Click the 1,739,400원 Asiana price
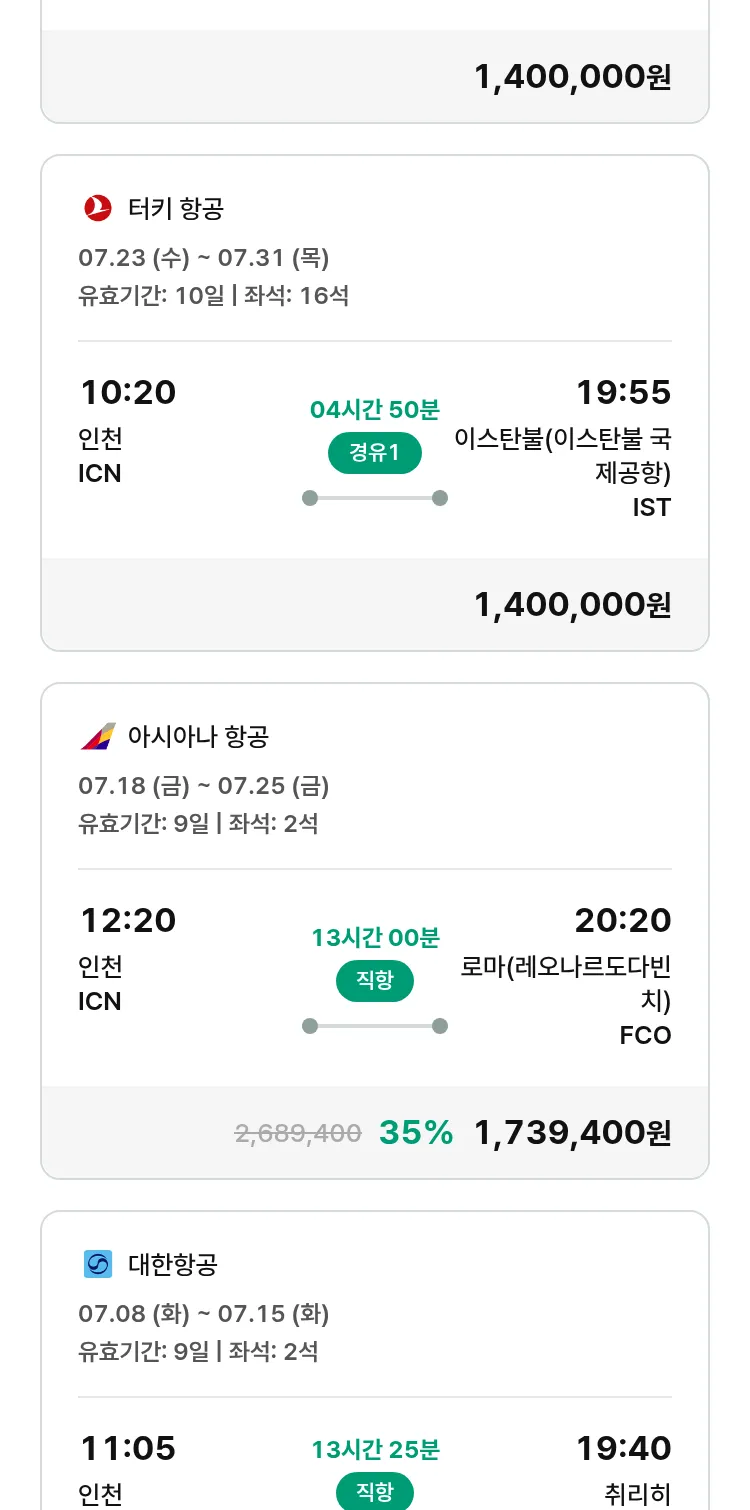 572,1132
